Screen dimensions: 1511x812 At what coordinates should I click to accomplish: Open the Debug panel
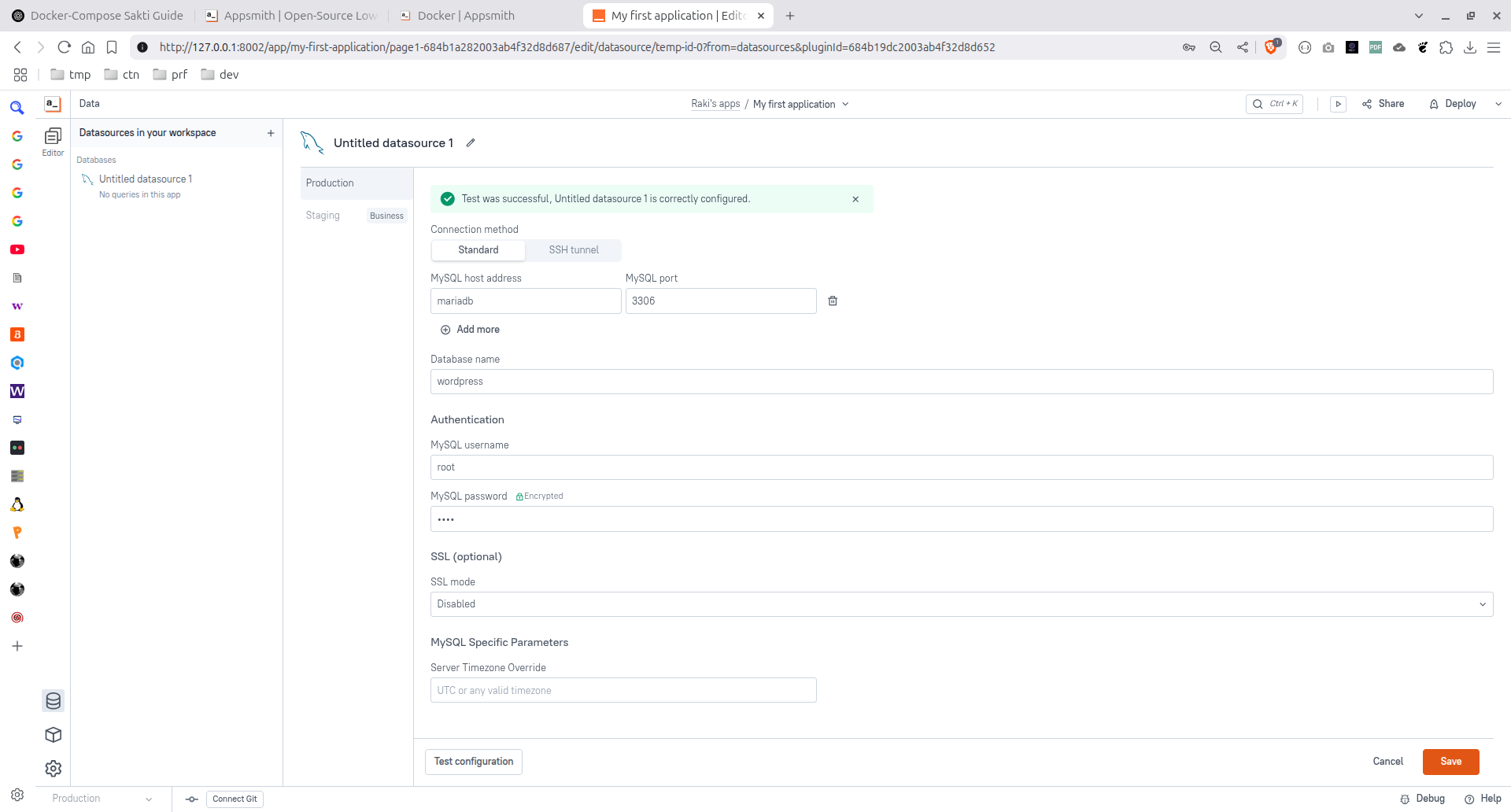[1423, 799]
